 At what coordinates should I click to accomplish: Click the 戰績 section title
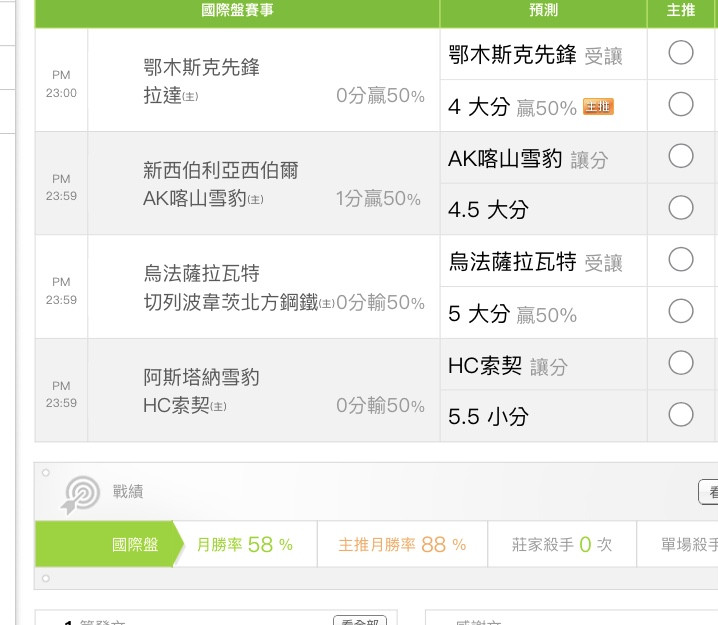128,491
